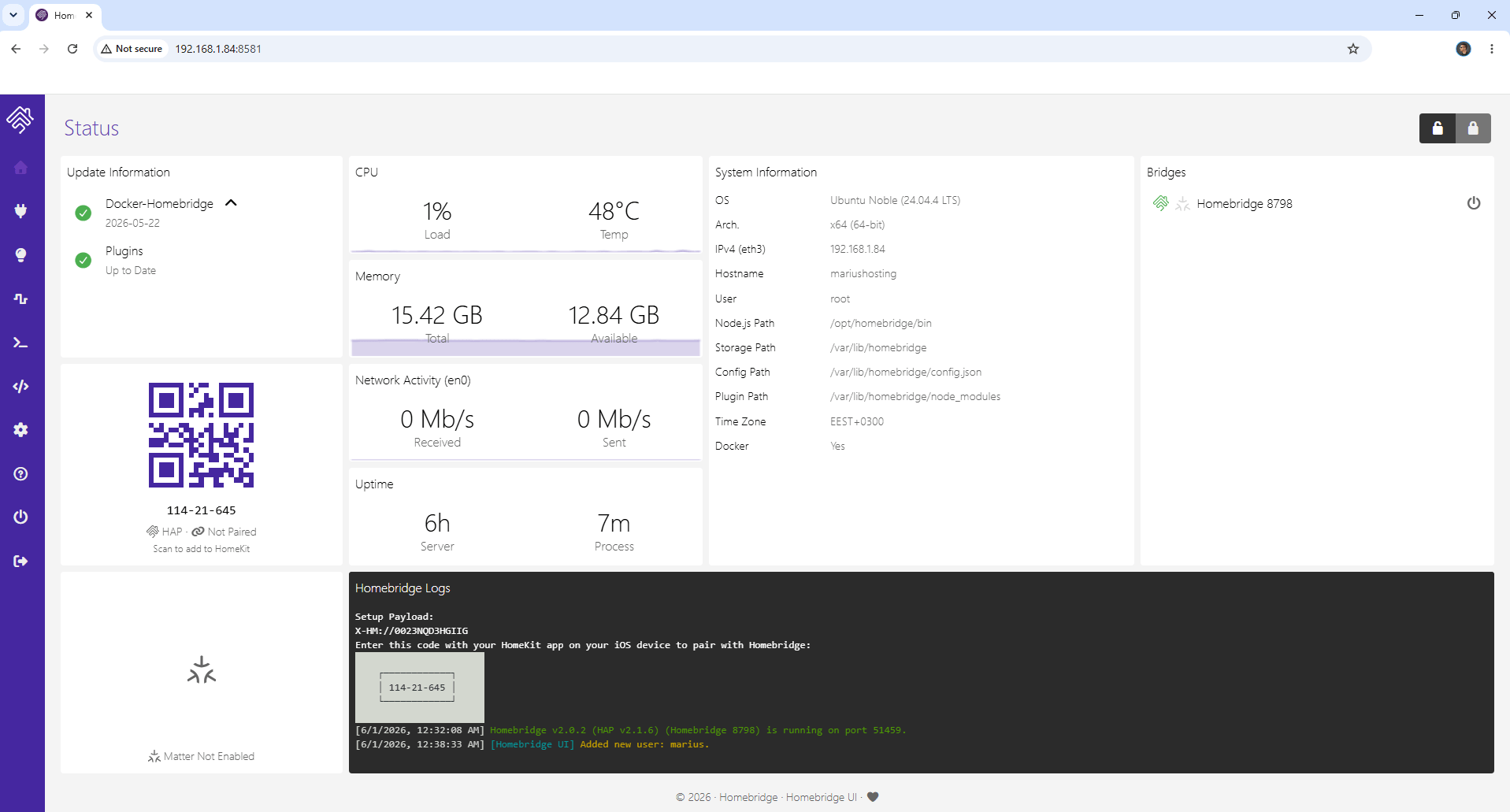Click the 114-21-645 pairing code text
The height and width of the screenshot is (812, 1510).
[x=202, y=510]
